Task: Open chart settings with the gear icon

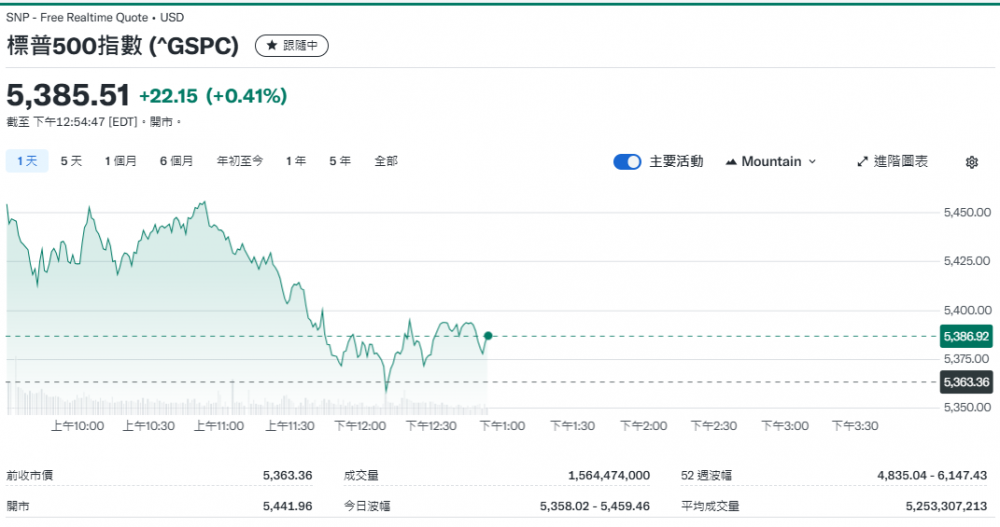Action: tap(971, 162)
